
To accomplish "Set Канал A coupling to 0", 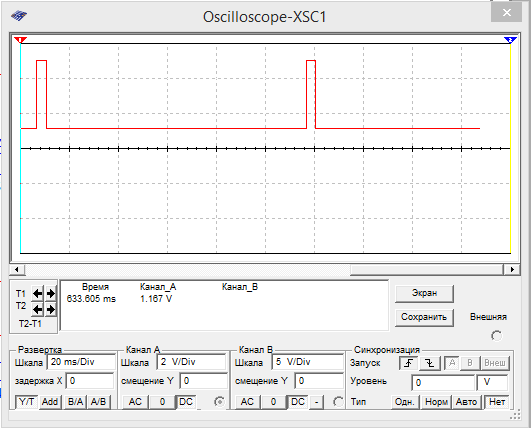I will 162,402.
